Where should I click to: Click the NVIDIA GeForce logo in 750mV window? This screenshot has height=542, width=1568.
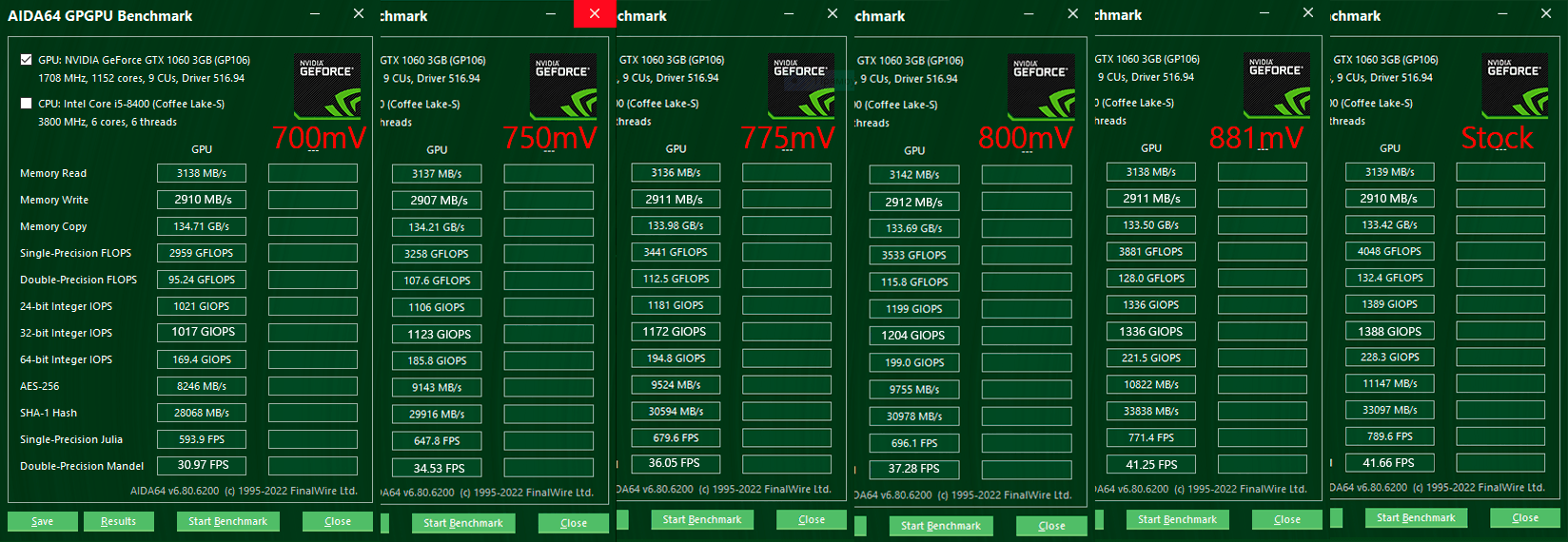click(x=563, y=86)
